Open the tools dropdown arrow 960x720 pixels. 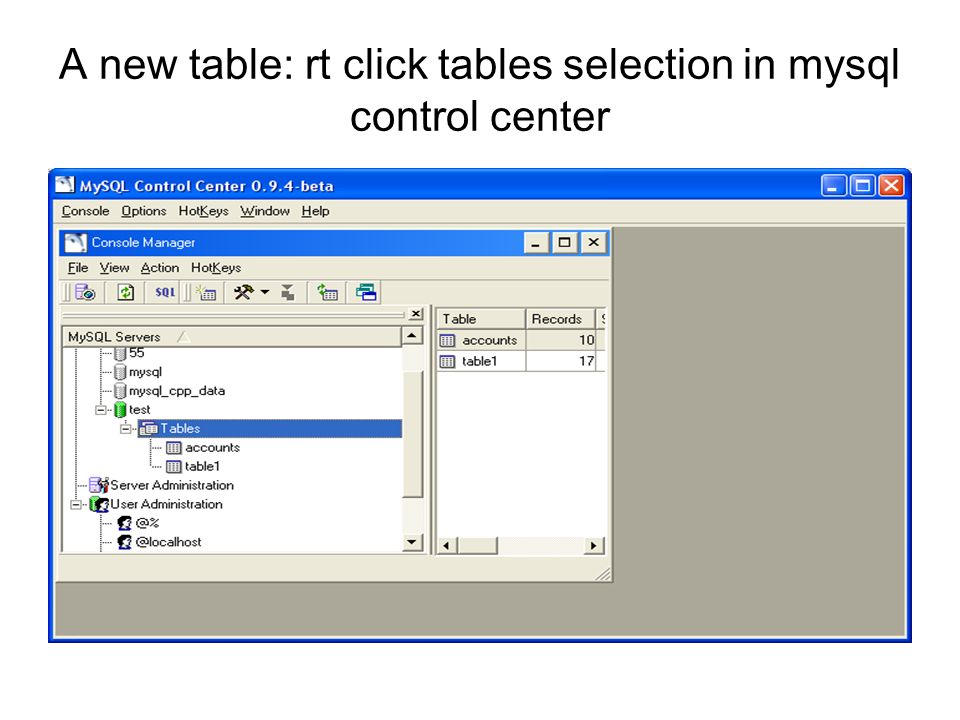pos(265,292)
